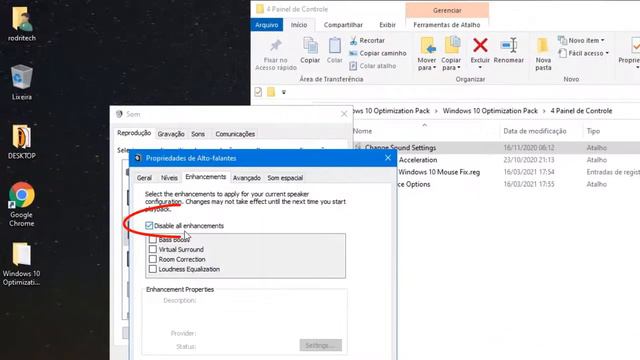
Task: Open the Geral tab in speaker properties
Action: [x=144, y=178]
